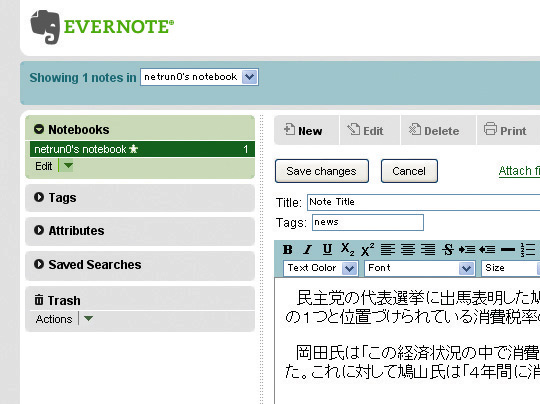540x404 pixels.
Task: Click inside the note body text area
Action: click(x=408, y=341)
